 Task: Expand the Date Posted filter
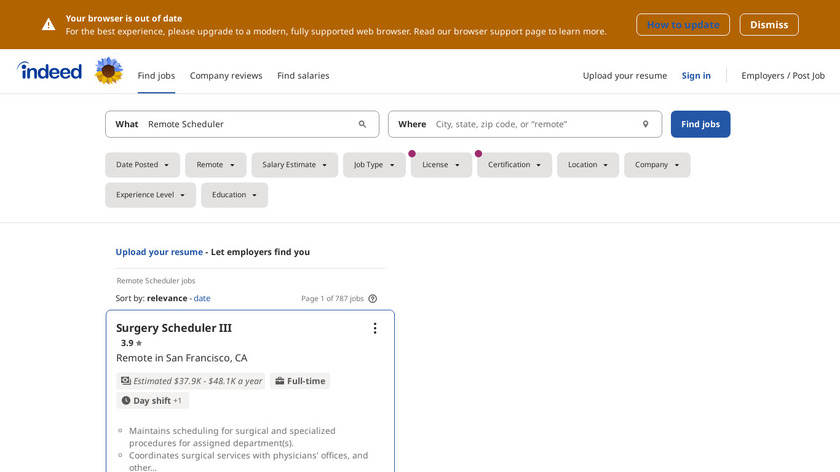coord(143,165)
